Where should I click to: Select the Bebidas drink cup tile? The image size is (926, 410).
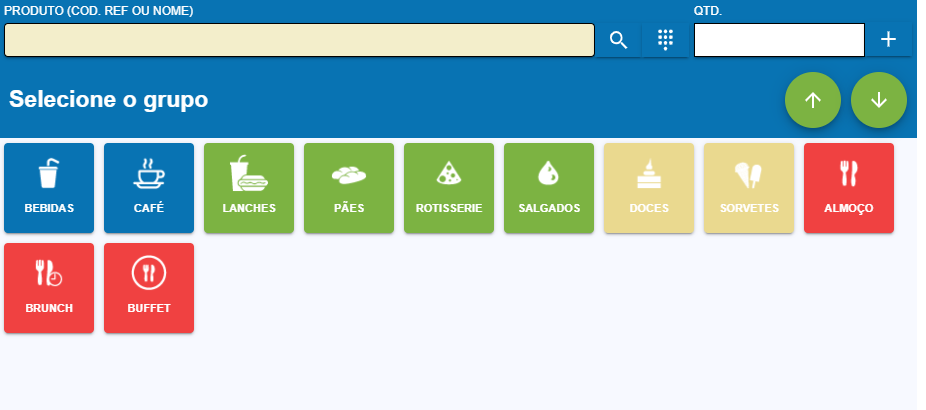point(49,188)
